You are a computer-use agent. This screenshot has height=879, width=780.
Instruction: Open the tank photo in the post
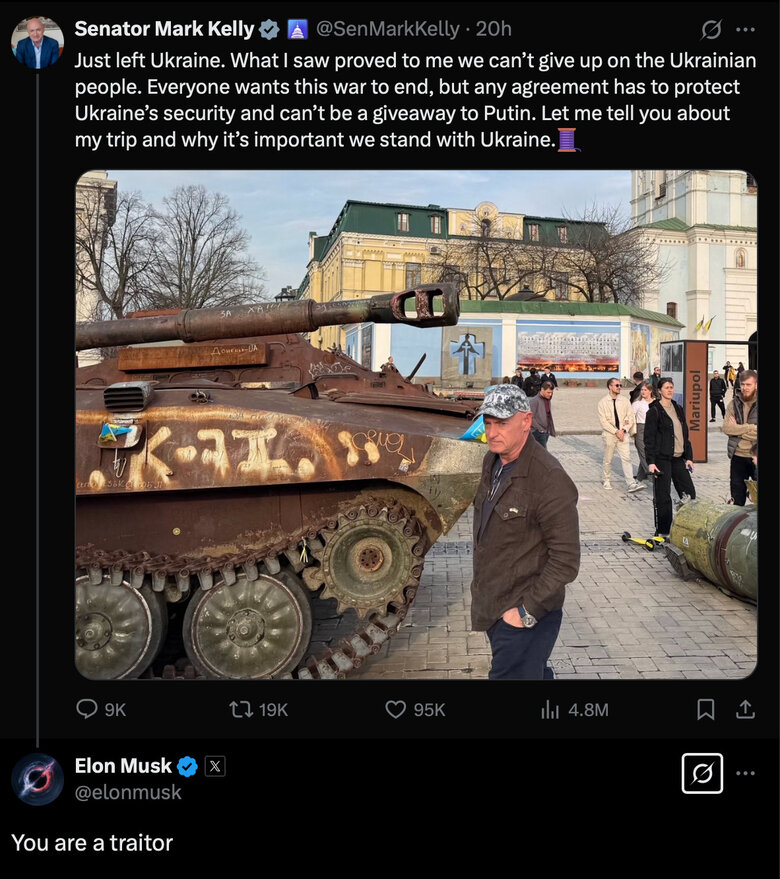click(415, 425)
